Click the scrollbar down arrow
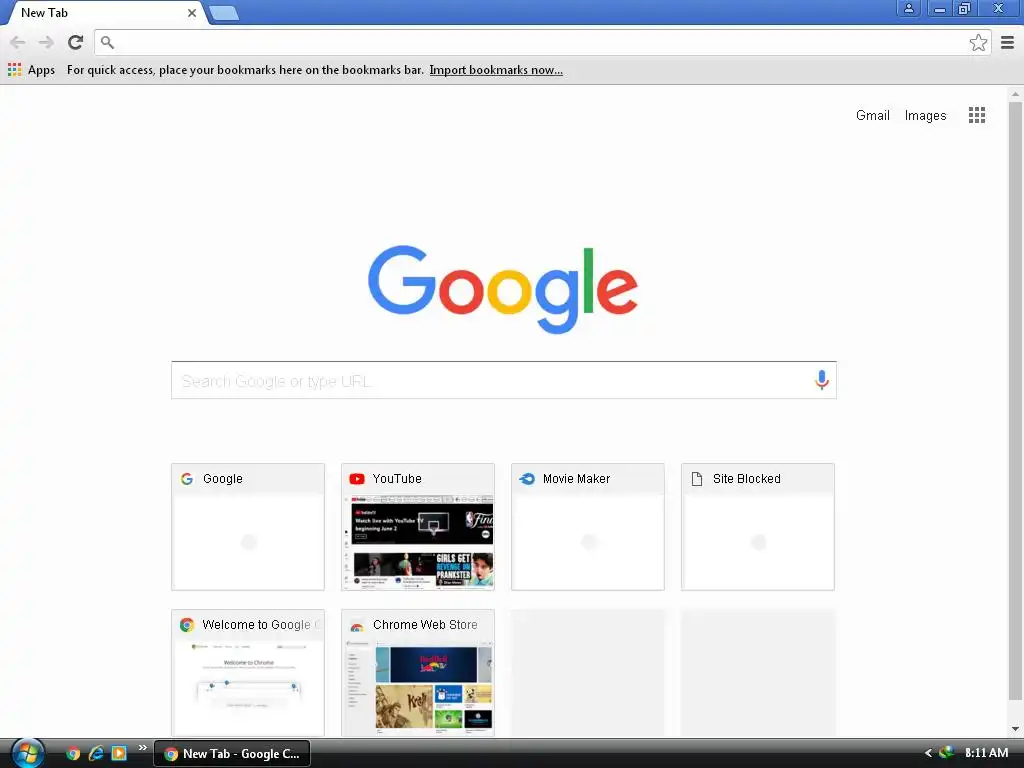Screen dimensions: 1024x768 click(x=1015, y=729)
